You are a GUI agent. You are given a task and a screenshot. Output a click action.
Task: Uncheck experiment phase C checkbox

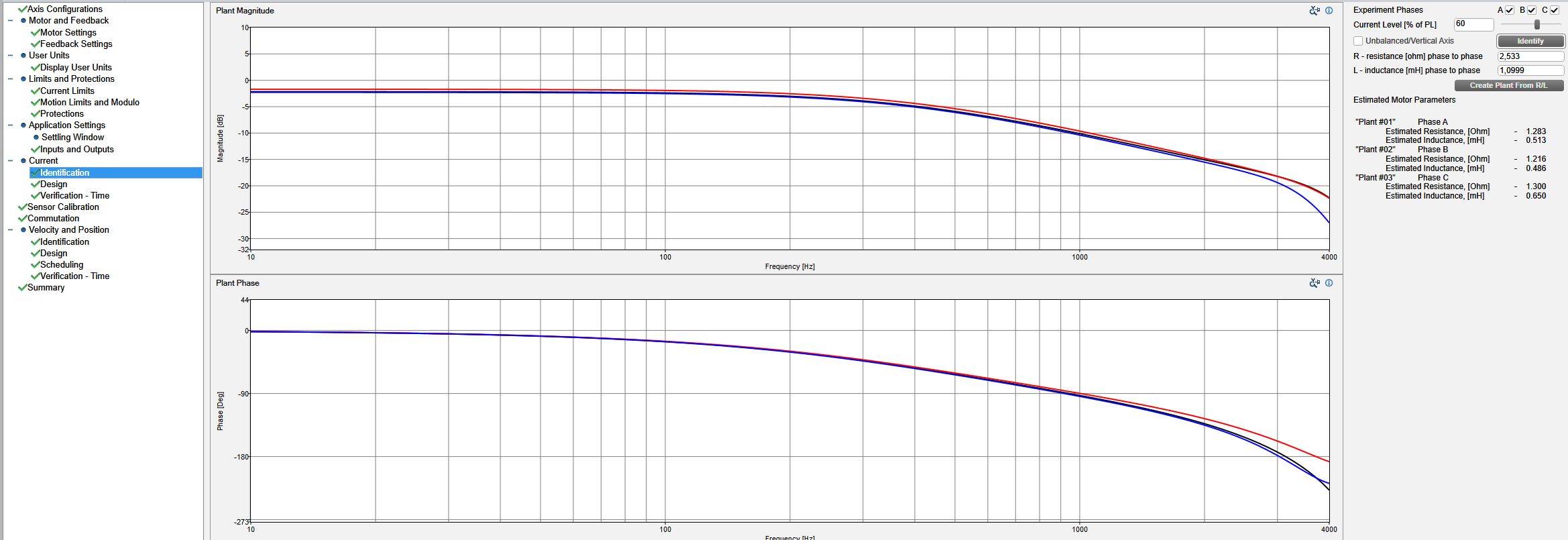(1555, 10)
